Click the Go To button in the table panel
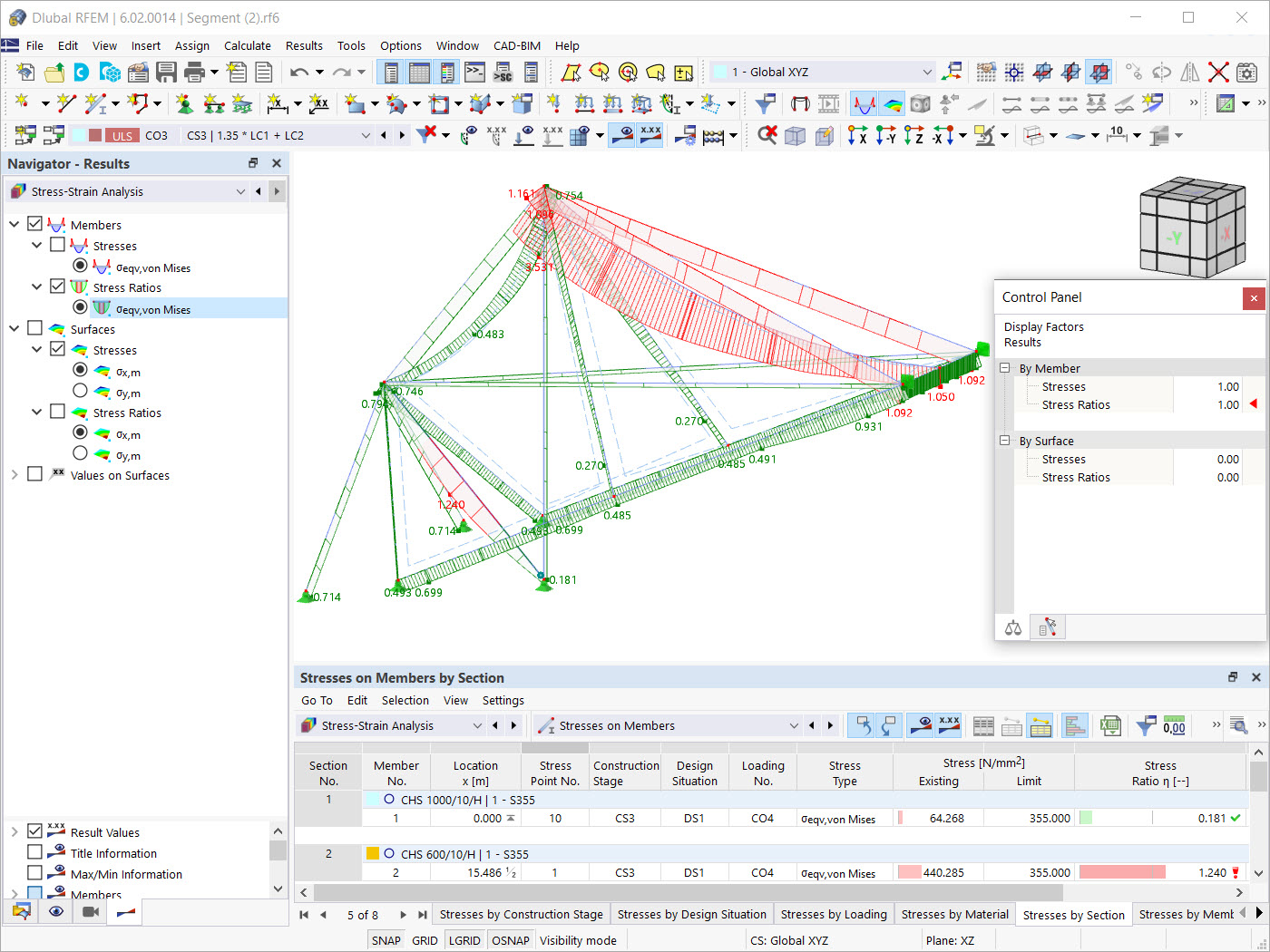The width and height of the screenshot is (1270, 952). [x=316, y=700]
